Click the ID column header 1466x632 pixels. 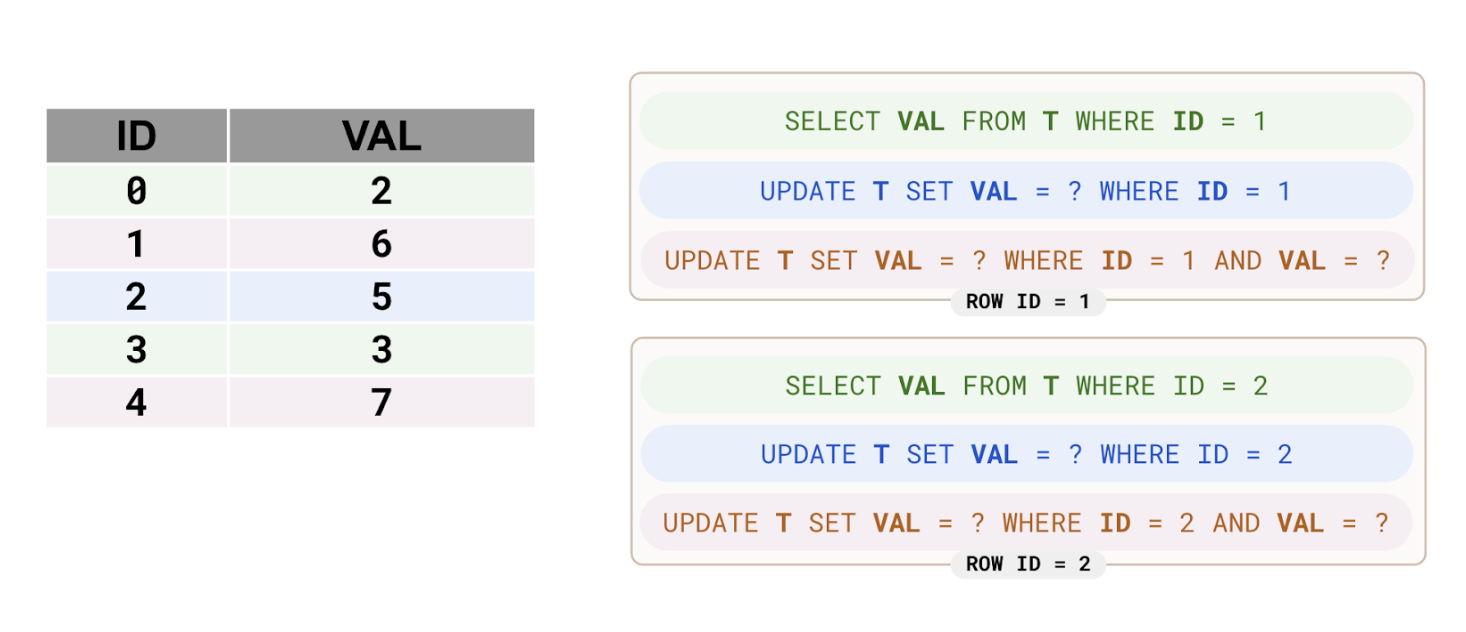tap(137, 136)
